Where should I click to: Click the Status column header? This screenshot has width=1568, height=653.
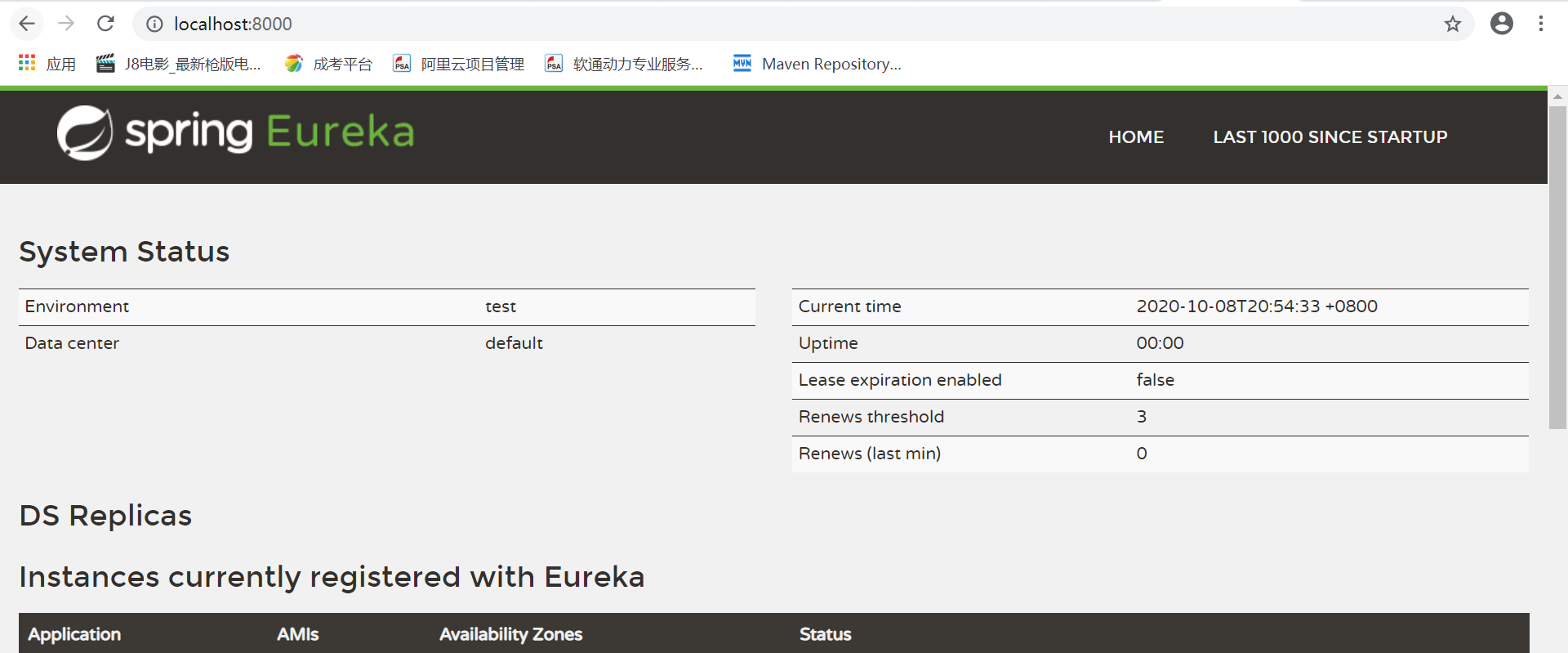(825, 634)
